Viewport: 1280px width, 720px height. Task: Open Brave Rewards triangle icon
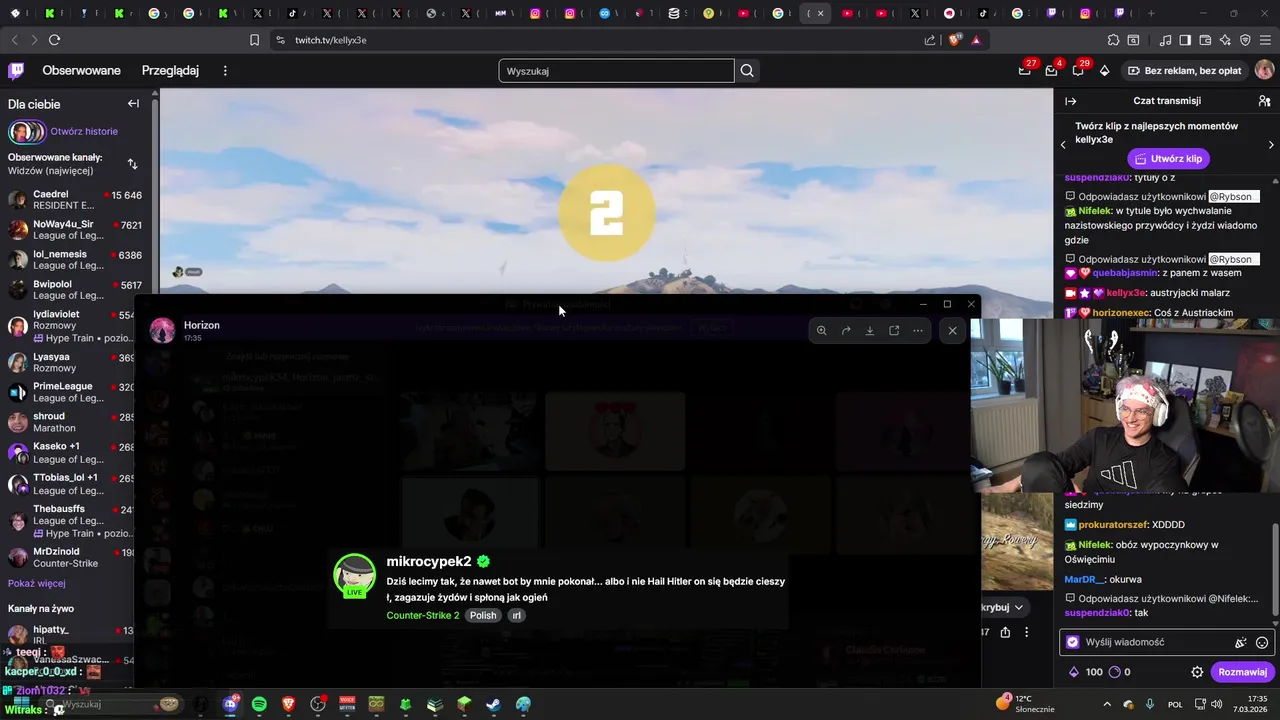[x=976, y=40]
